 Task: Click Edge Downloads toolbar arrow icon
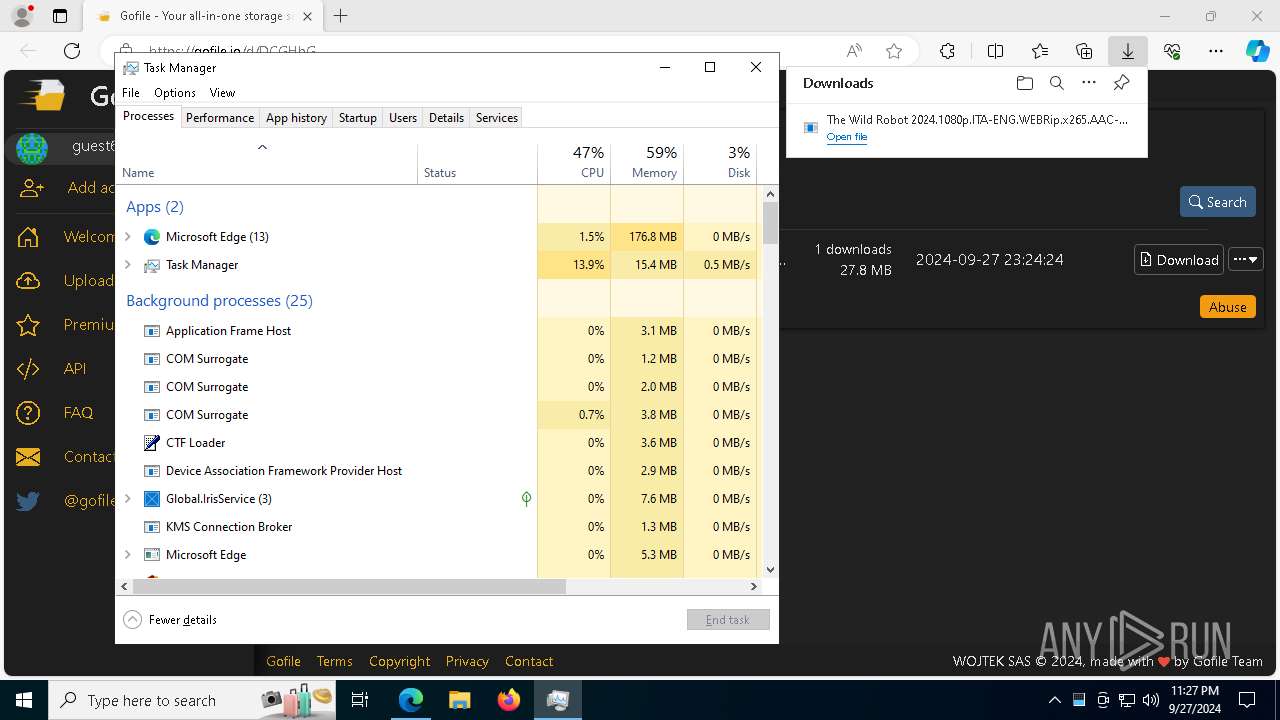[x=1127, y=51]
